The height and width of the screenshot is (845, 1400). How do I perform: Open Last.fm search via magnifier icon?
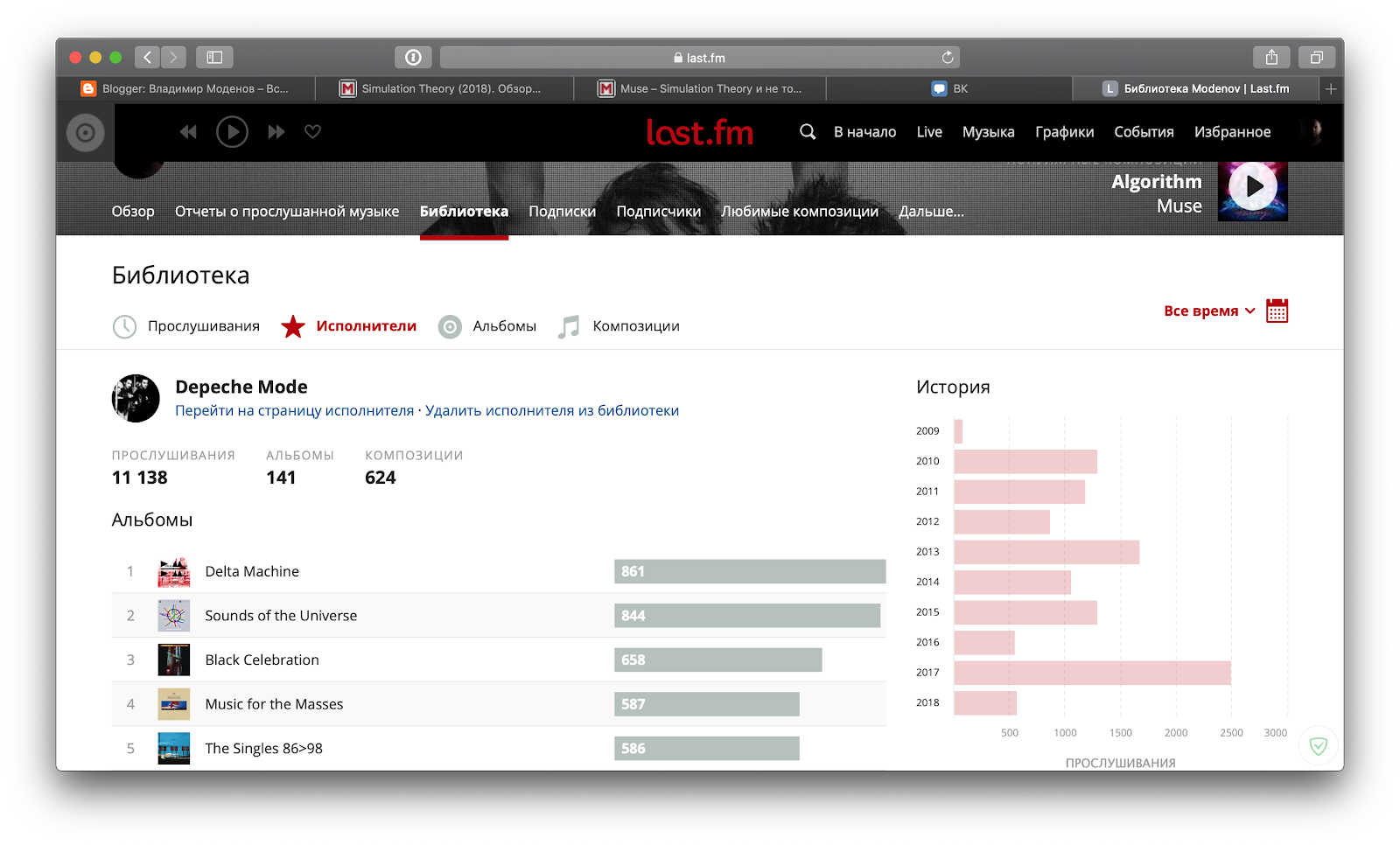(x=808, y=132)
